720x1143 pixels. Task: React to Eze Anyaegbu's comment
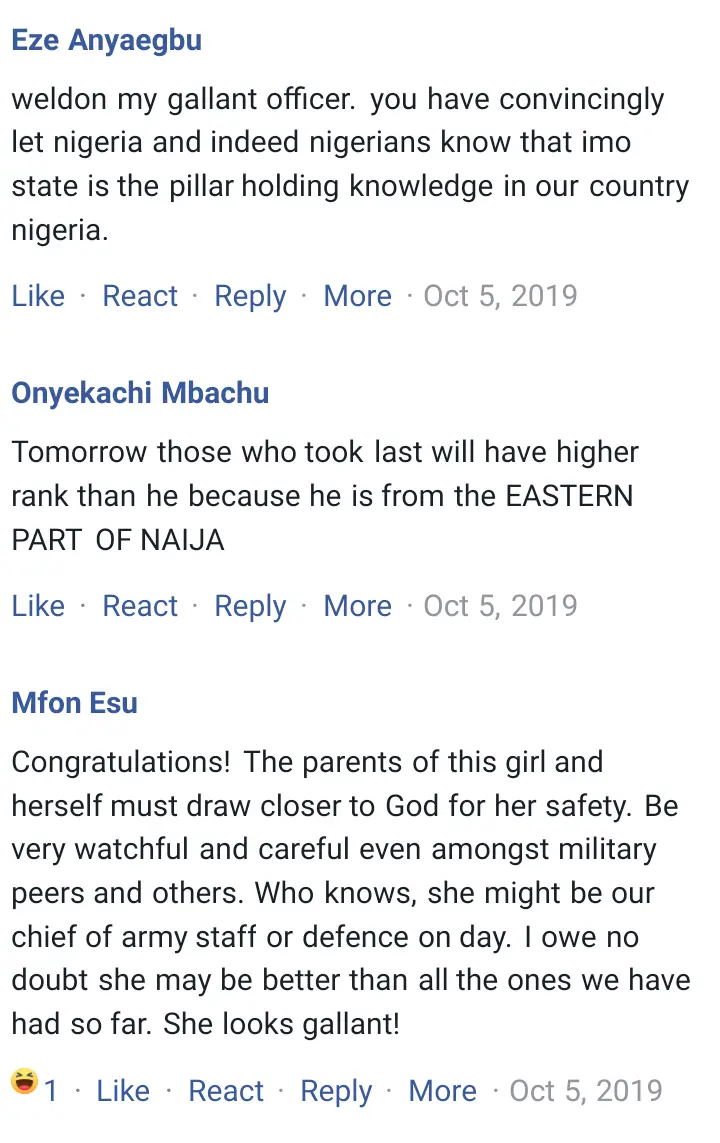click(140, 296)
